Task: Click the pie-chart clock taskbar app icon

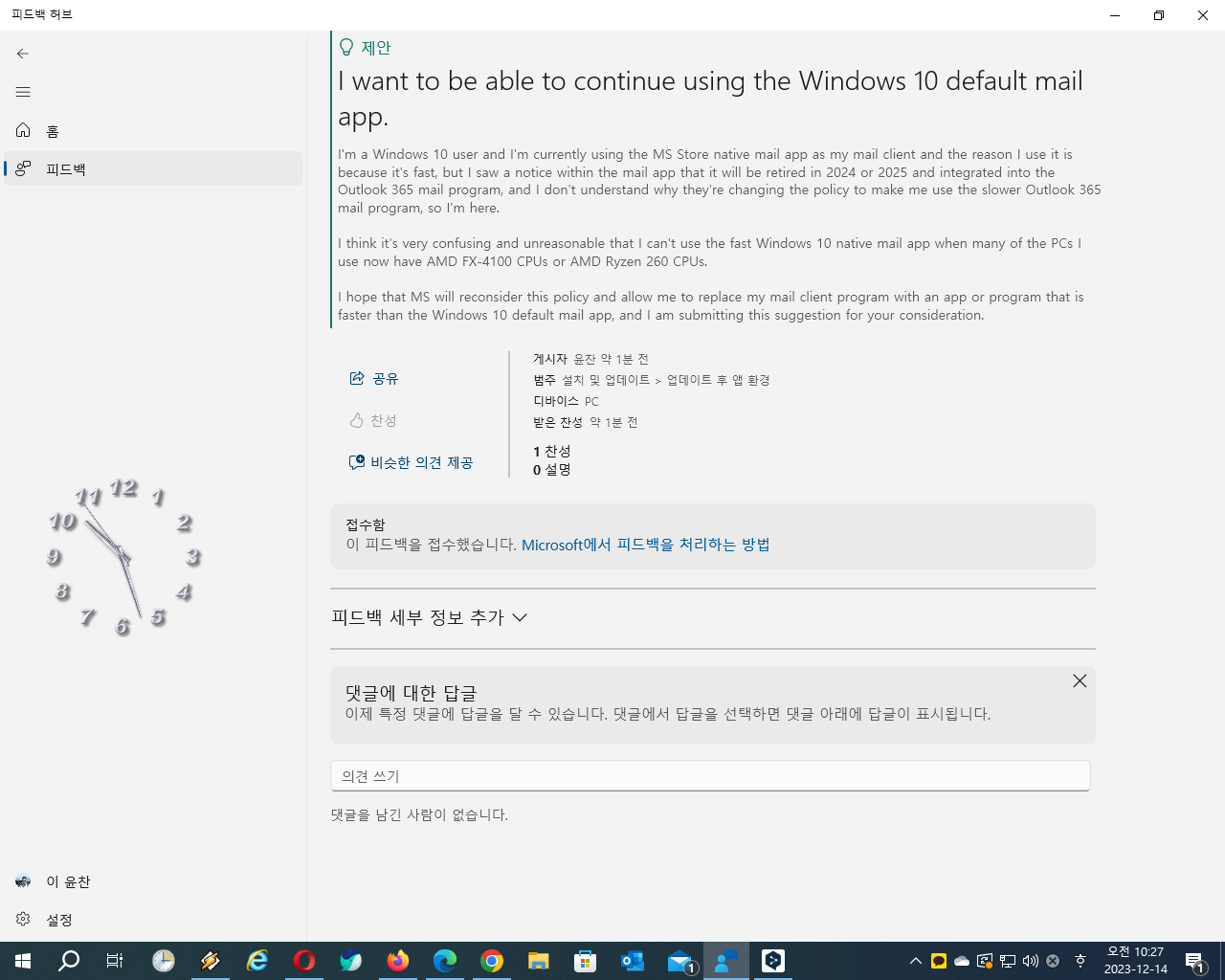Action: pos(164,961)
